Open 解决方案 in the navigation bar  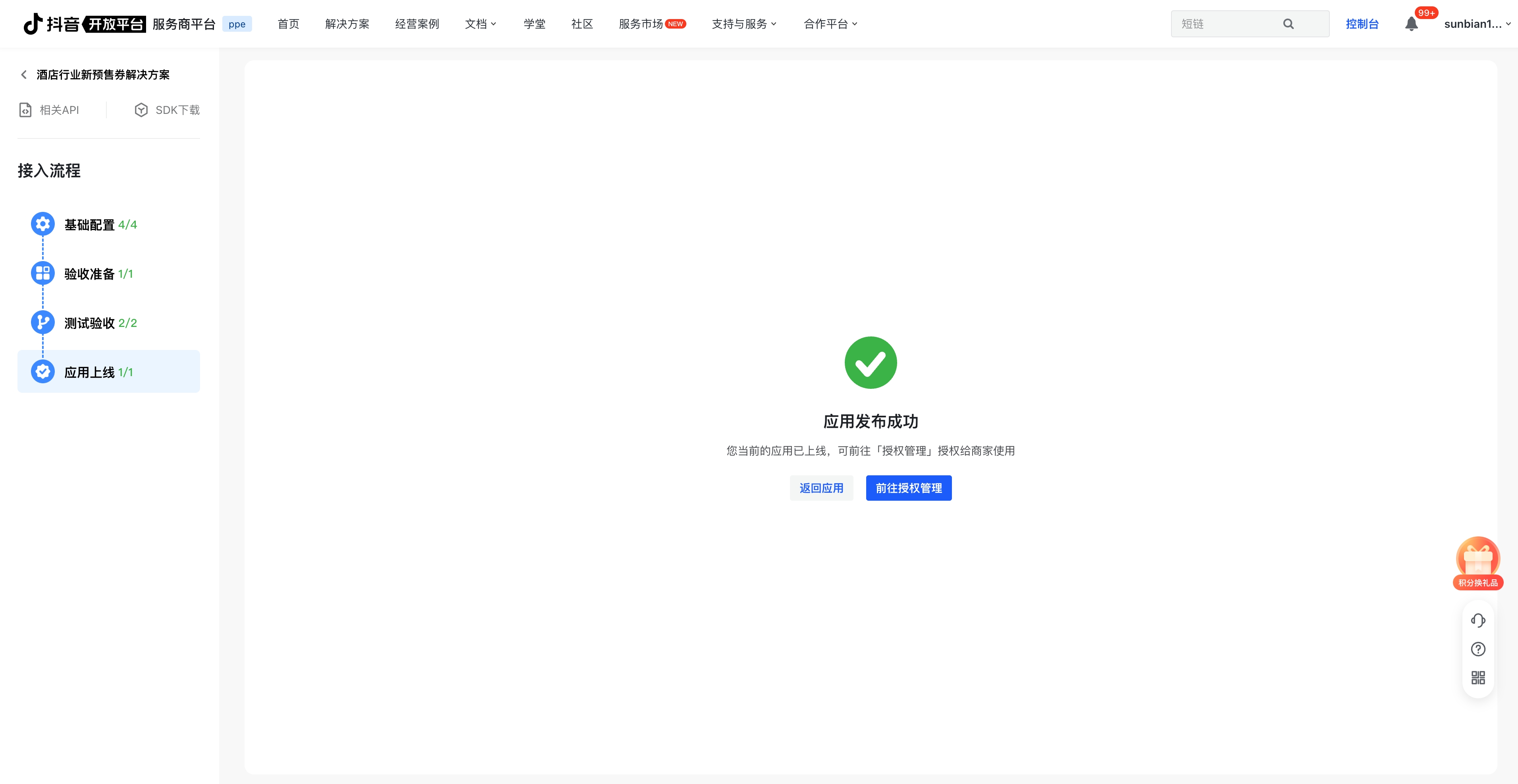point(347,24)
